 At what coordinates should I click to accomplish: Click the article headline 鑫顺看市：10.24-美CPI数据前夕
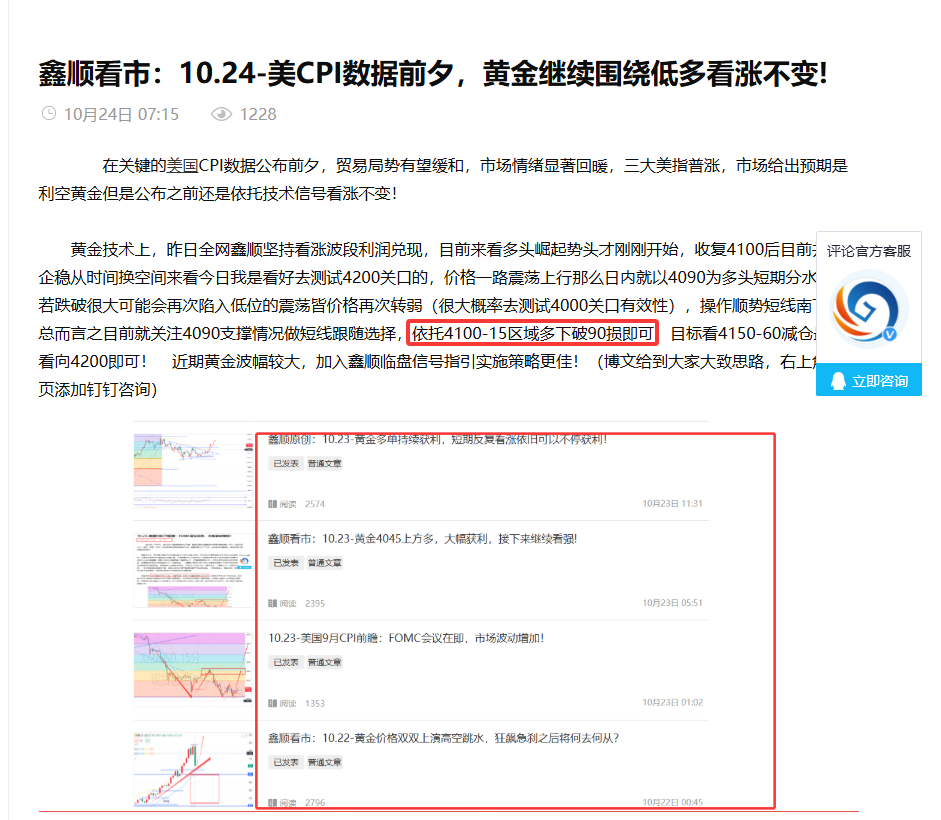point(433,74)
